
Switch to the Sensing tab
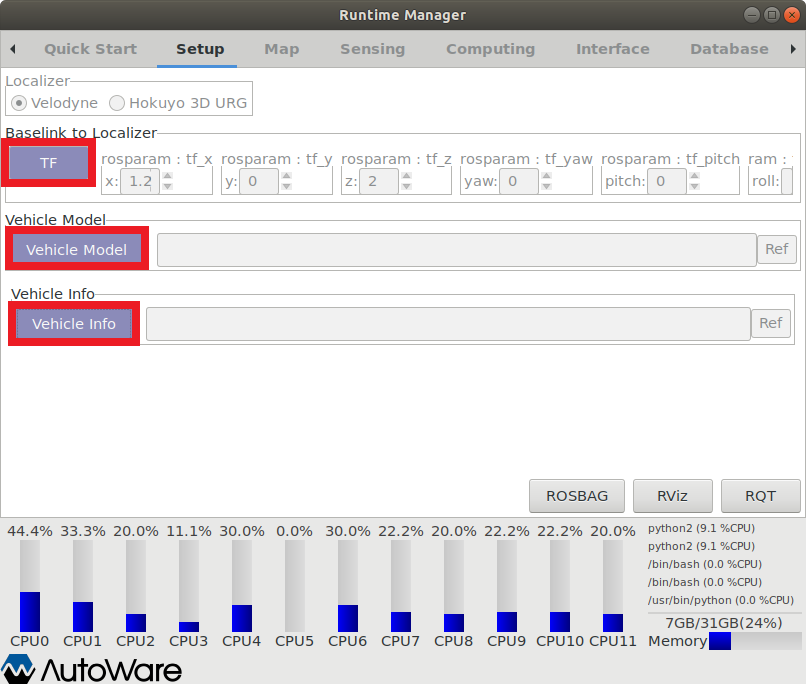pyautogui.click(x=372, y=49)
